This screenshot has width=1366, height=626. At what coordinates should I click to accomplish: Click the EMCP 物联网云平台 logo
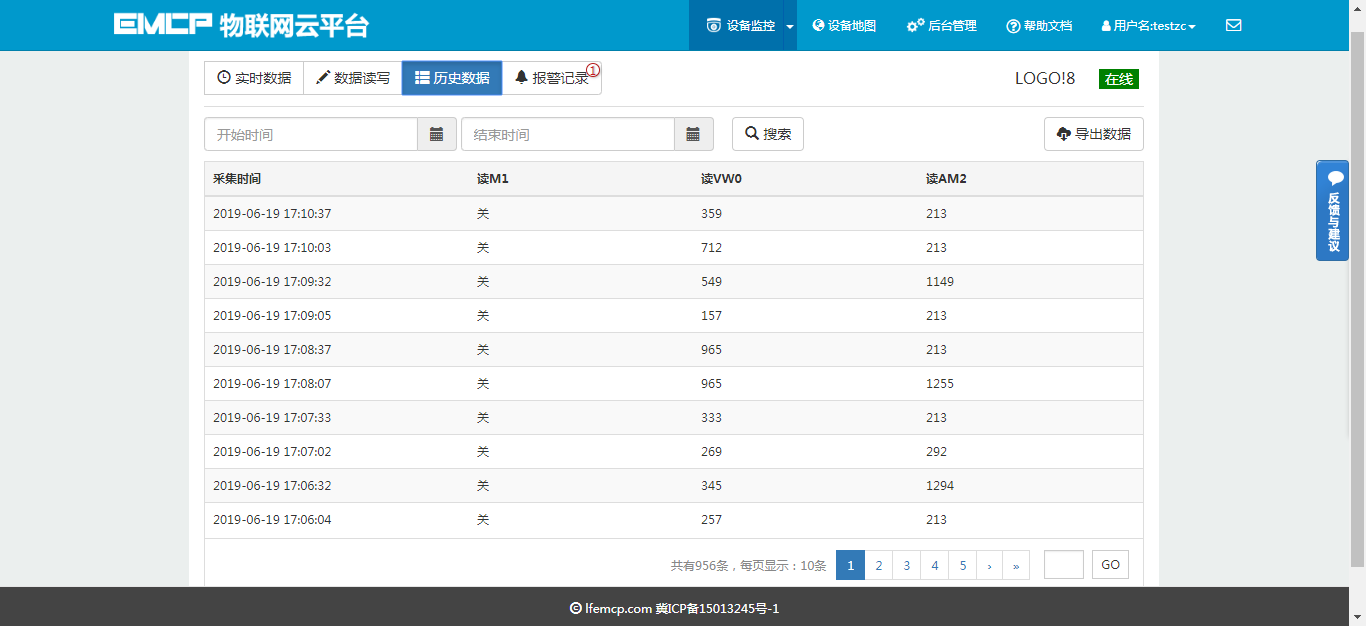[241, 25]
